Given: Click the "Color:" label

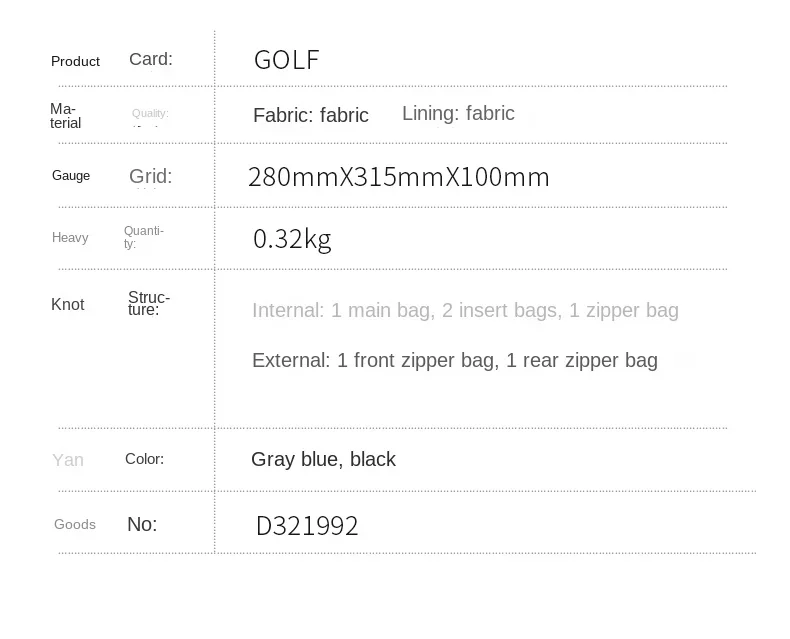Looking at the screenshot, I should point(144,459).
